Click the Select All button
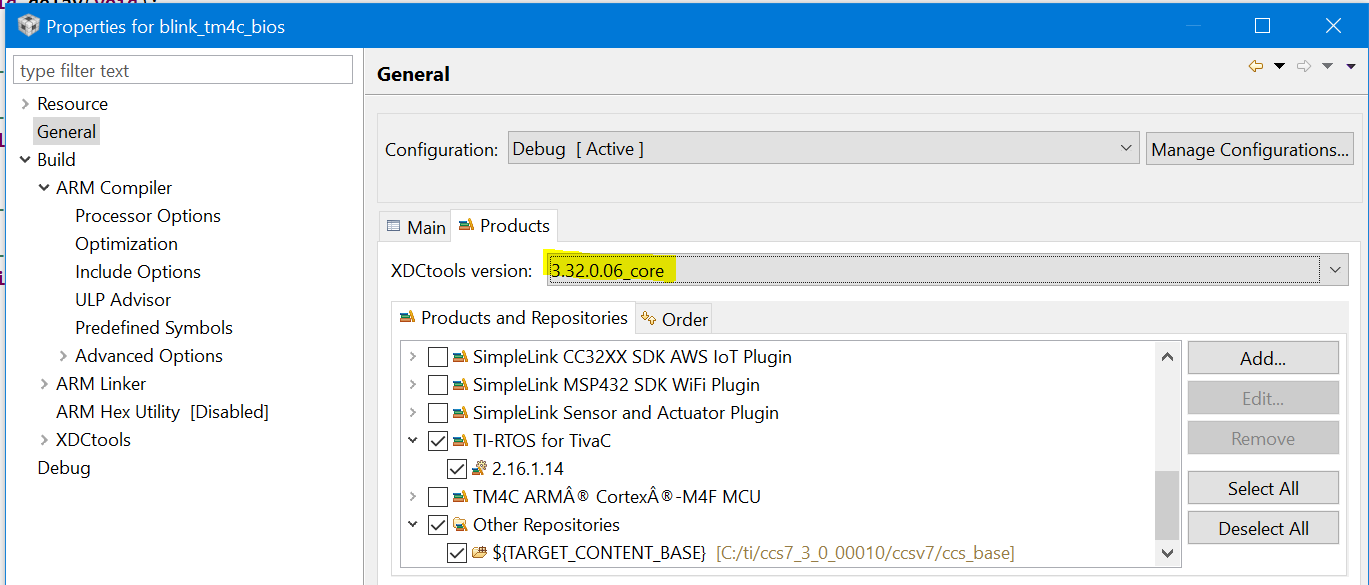This screenshot has width=1369, height=585. coord(1263,488)
